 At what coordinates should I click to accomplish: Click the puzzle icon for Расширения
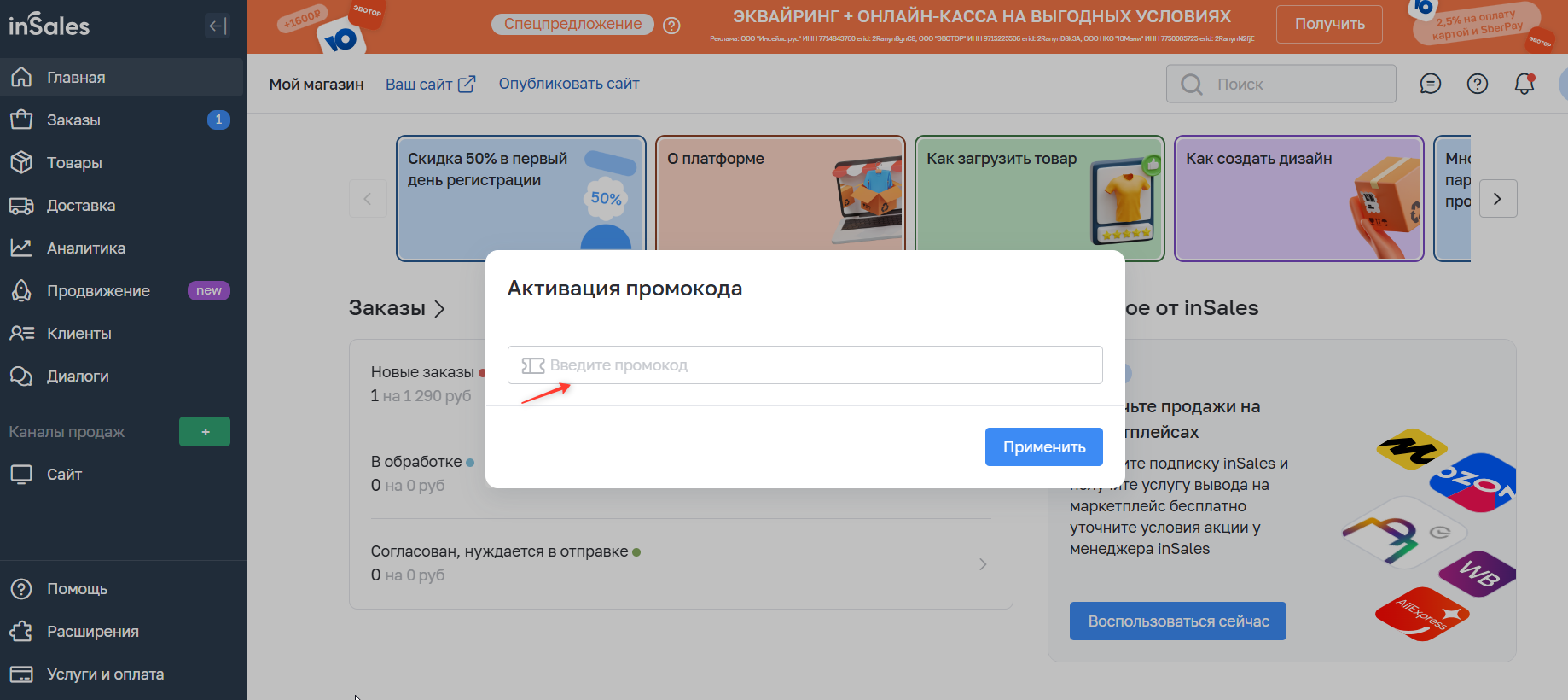[x=21, y=632]
